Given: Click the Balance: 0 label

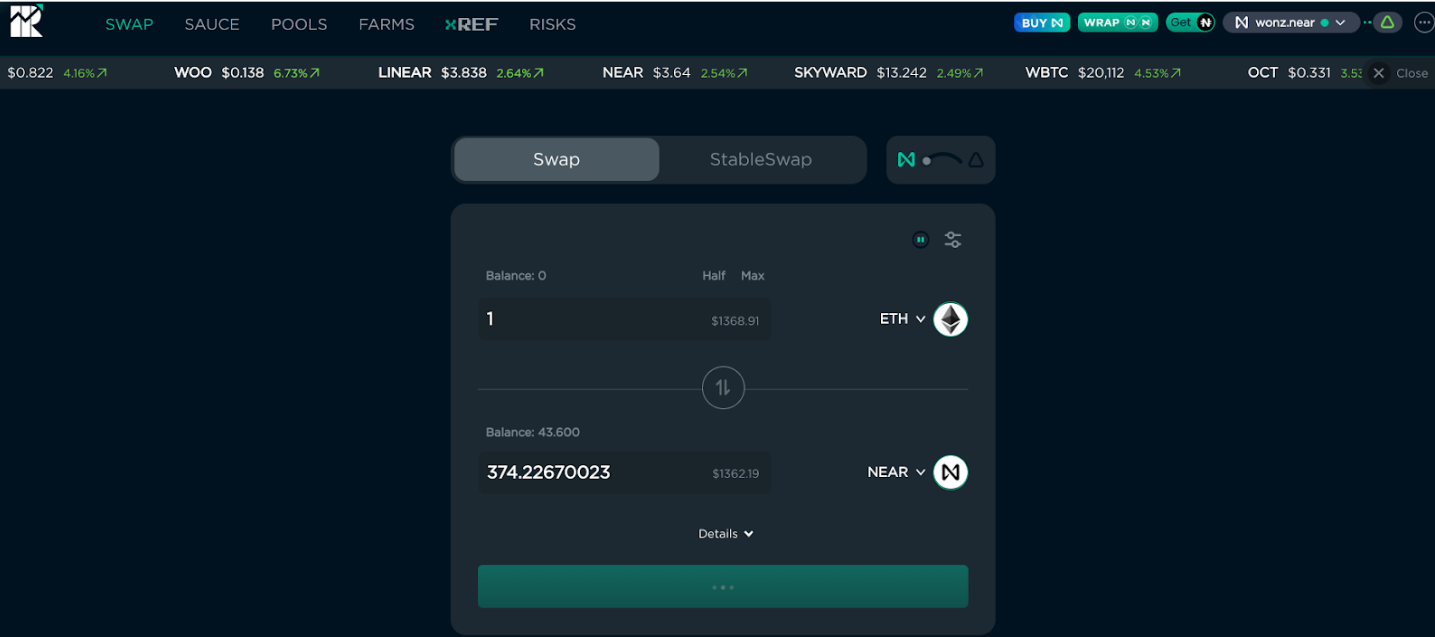Looking at the screenshot, I should (516, 276).
